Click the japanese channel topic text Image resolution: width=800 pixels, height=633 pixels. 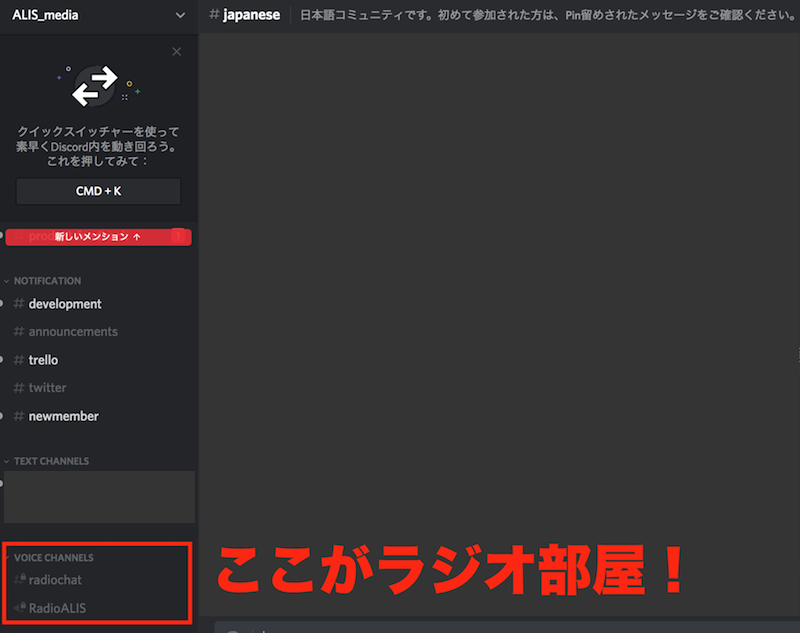tap(540, 15)
